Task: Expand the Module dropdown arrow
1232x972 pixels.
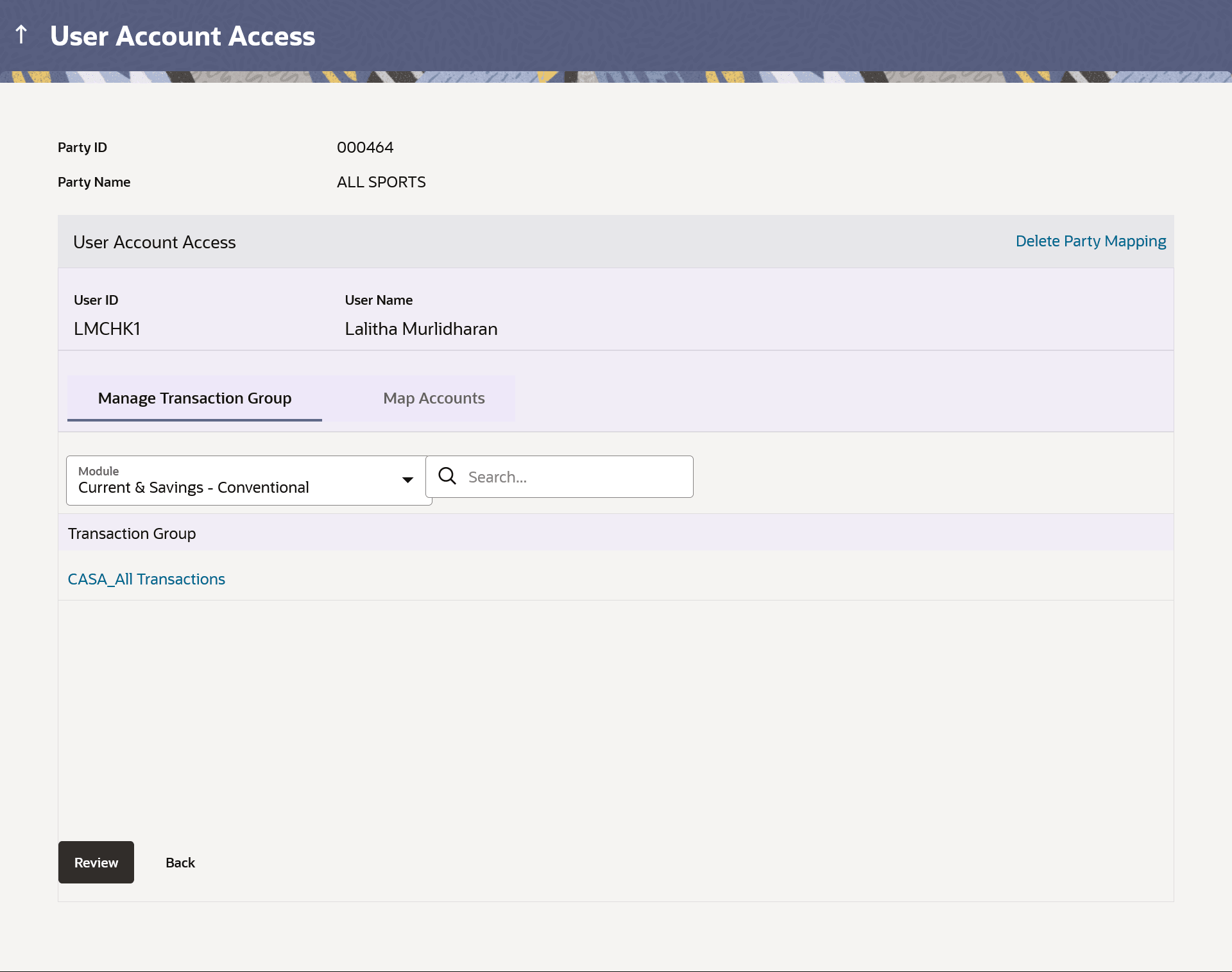Action: [407, 480]
